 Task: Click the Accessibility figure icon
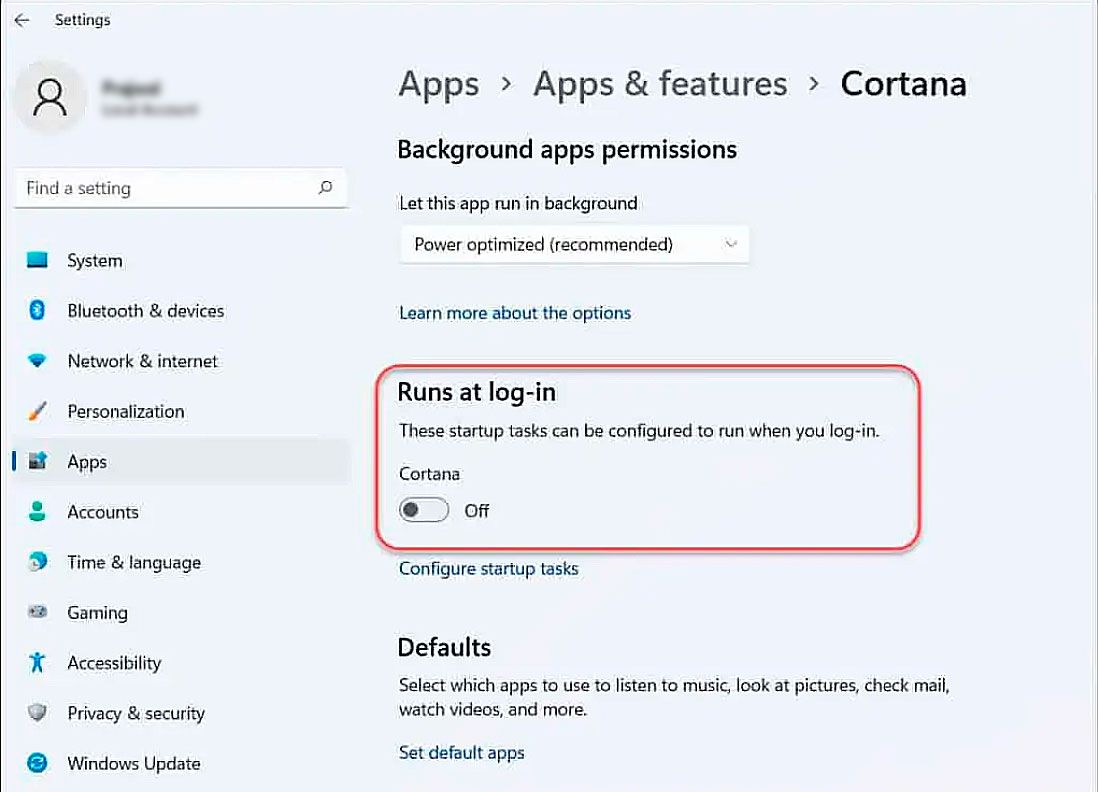37,662
